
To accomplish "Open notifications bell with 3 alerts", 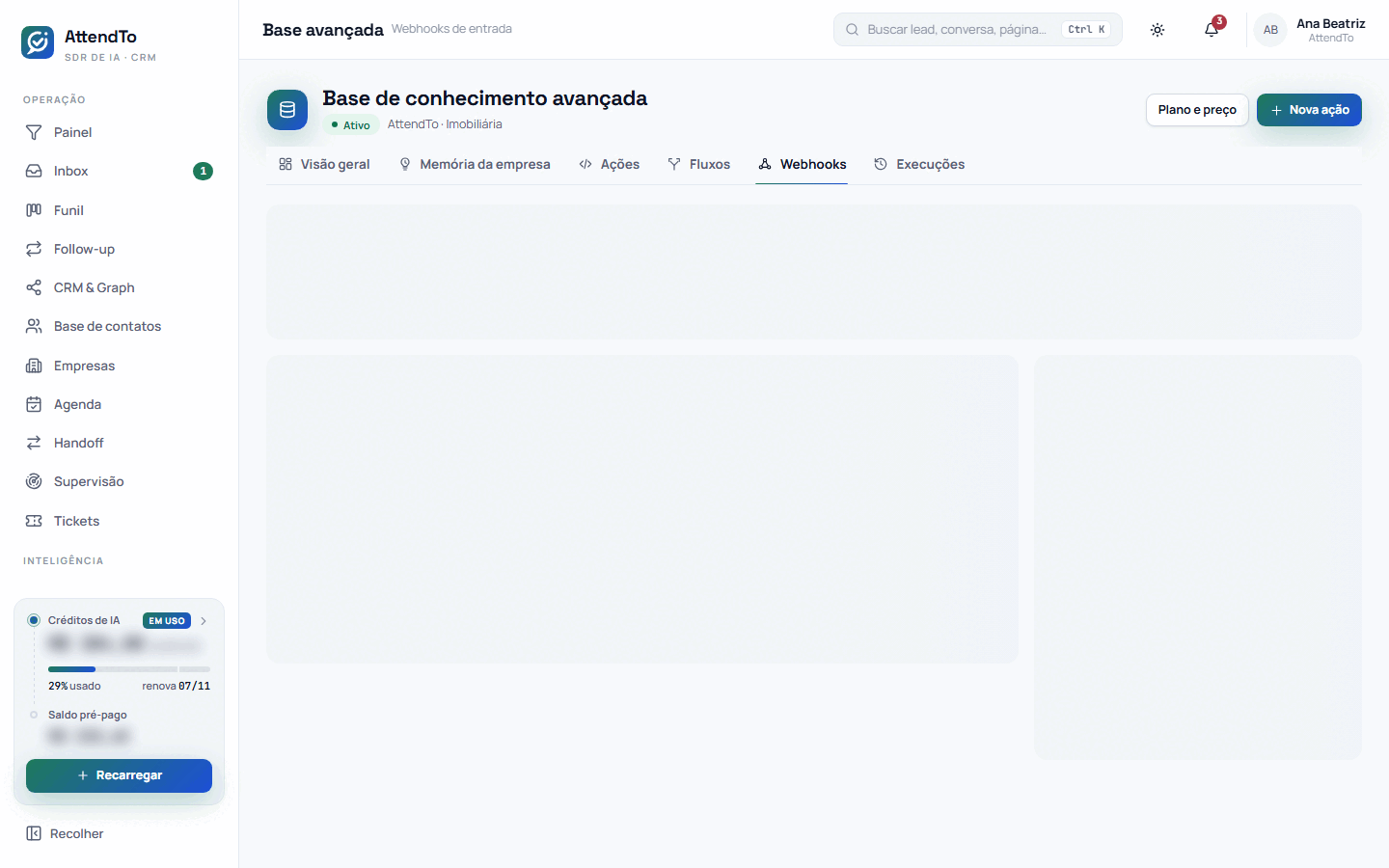I will pyautogui.click(x=1212, y=30).
